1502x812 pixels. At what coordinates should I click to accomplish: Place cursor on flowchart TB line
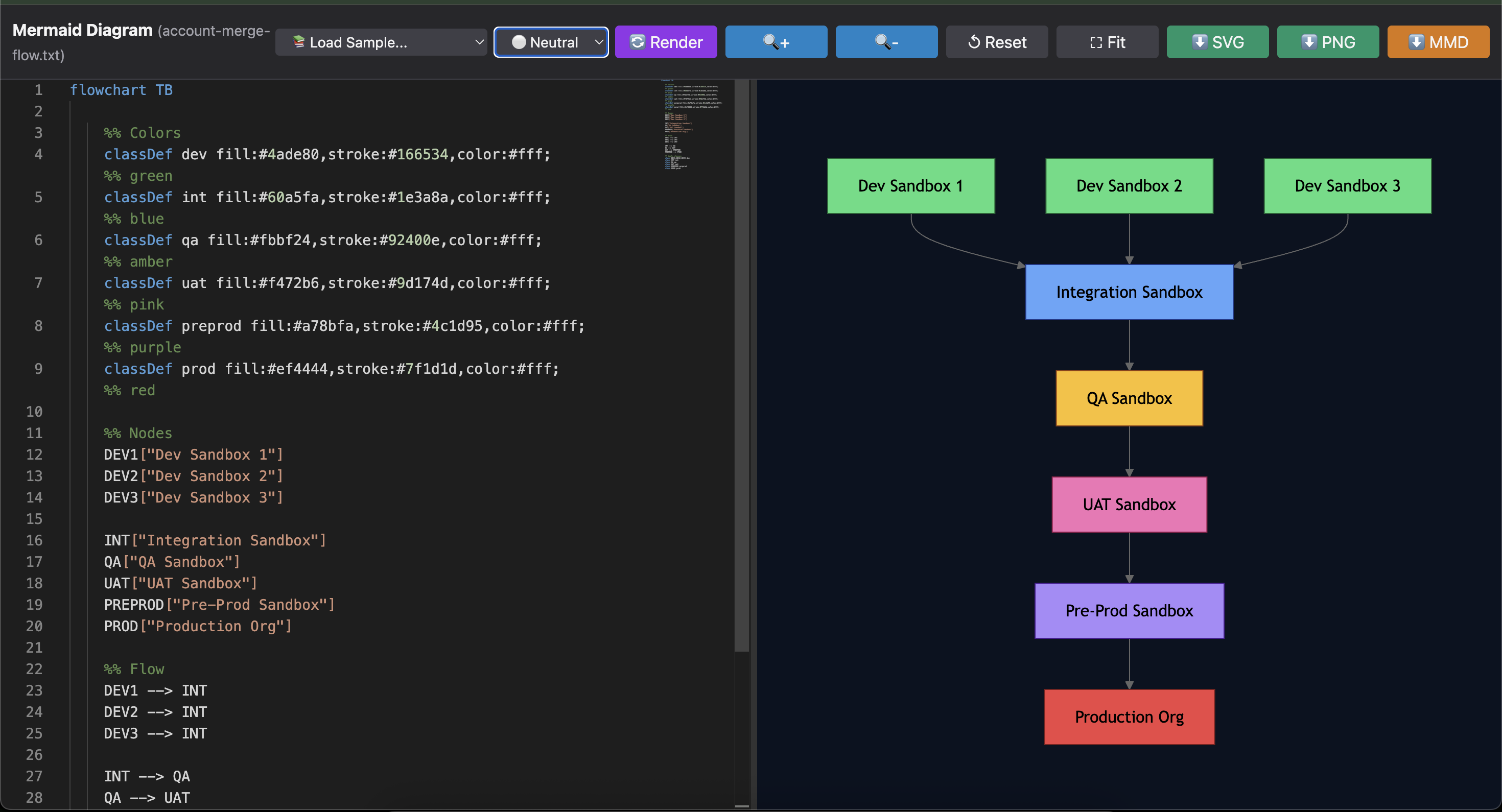click(121, 90)
